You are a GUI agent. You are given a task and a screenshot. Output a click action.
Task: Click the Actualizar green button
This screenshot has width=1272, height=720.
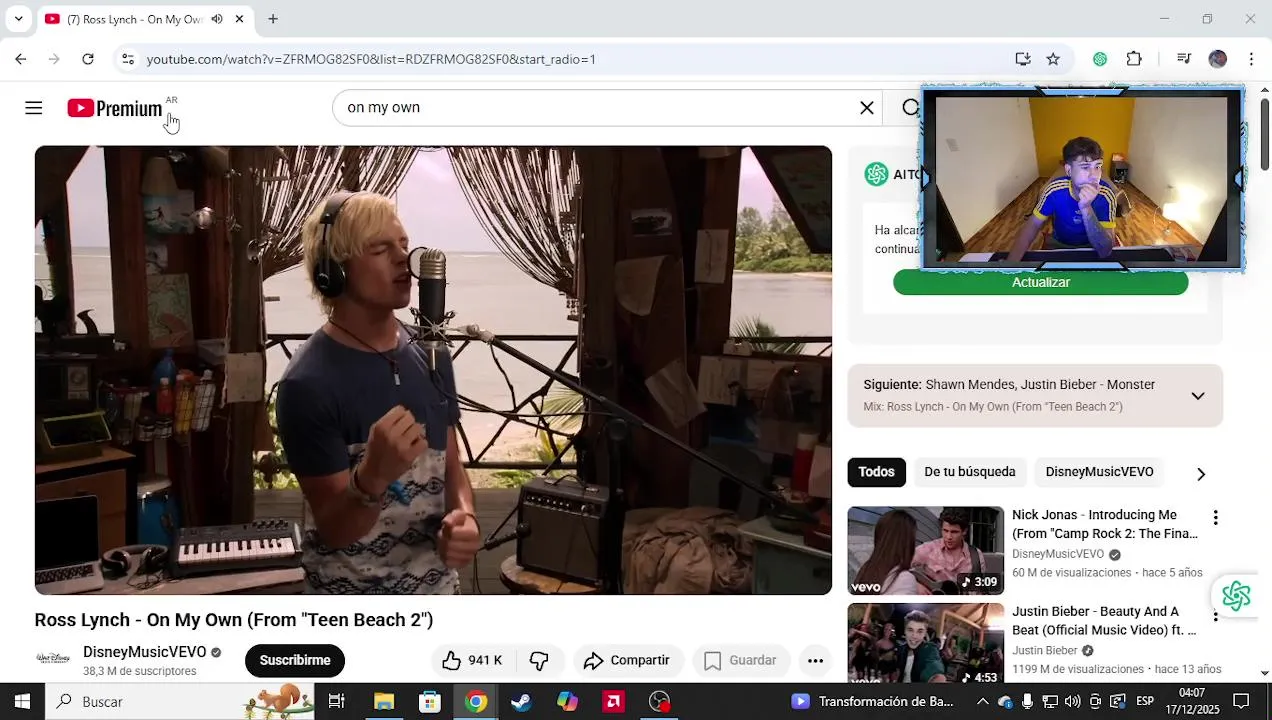click(x=1040, y=282)
